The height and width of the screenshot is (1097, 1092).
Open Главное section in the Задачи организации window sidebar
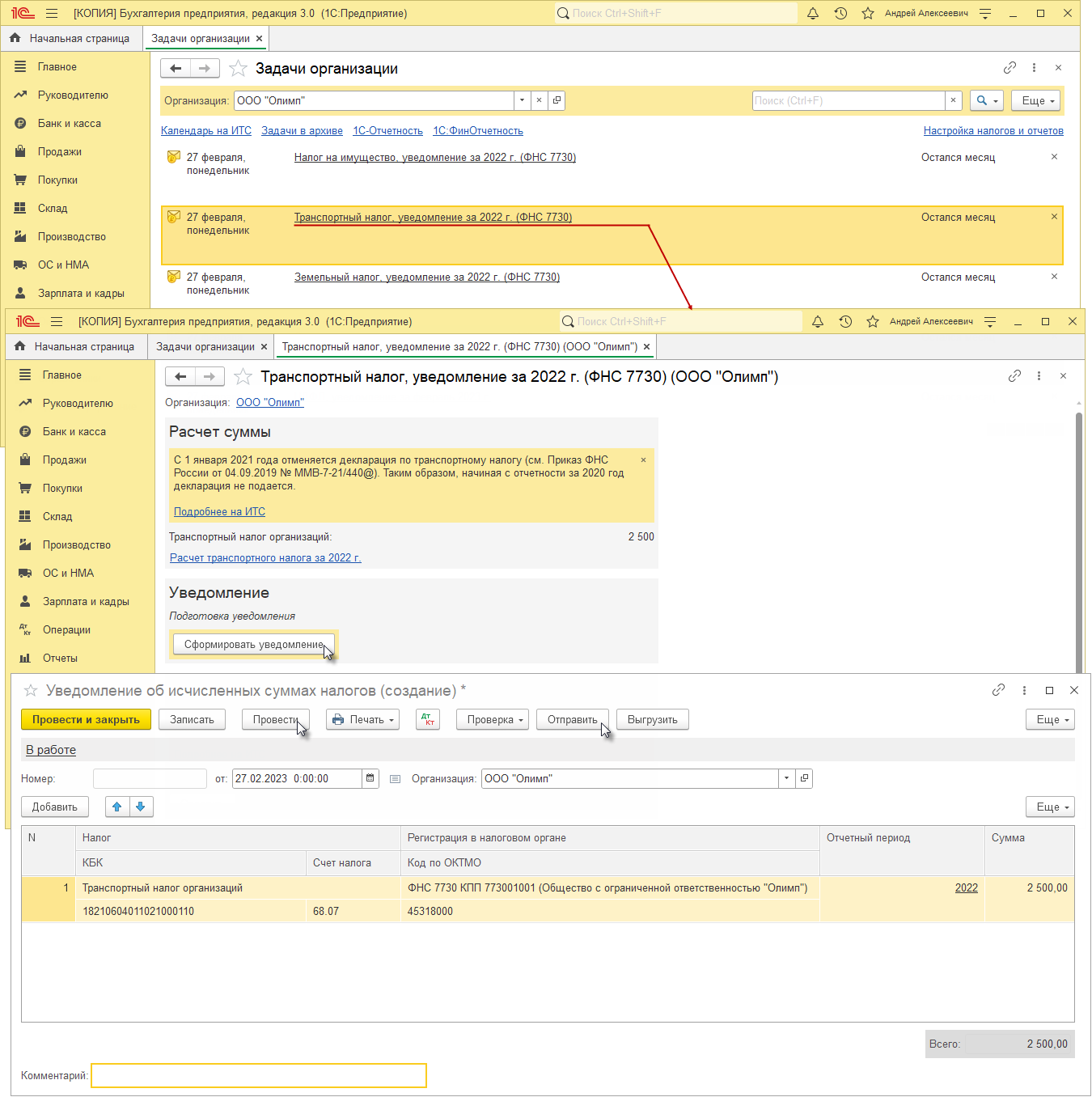pos(57,67)
